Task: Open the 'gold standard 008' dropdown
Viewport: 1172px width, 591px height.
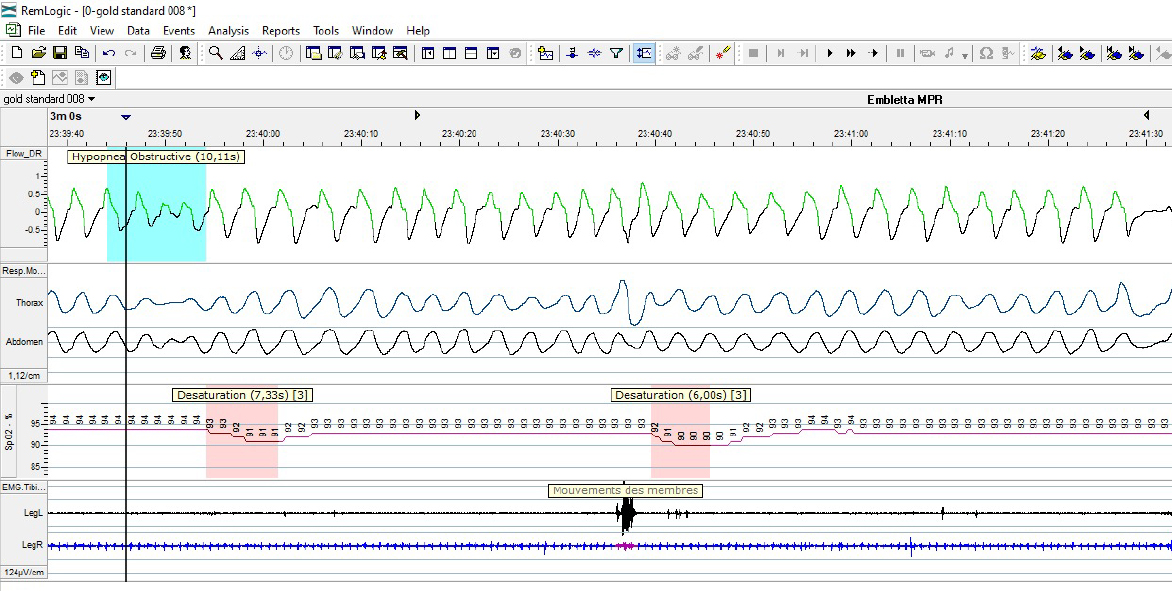Action: (x=49, y=99)
